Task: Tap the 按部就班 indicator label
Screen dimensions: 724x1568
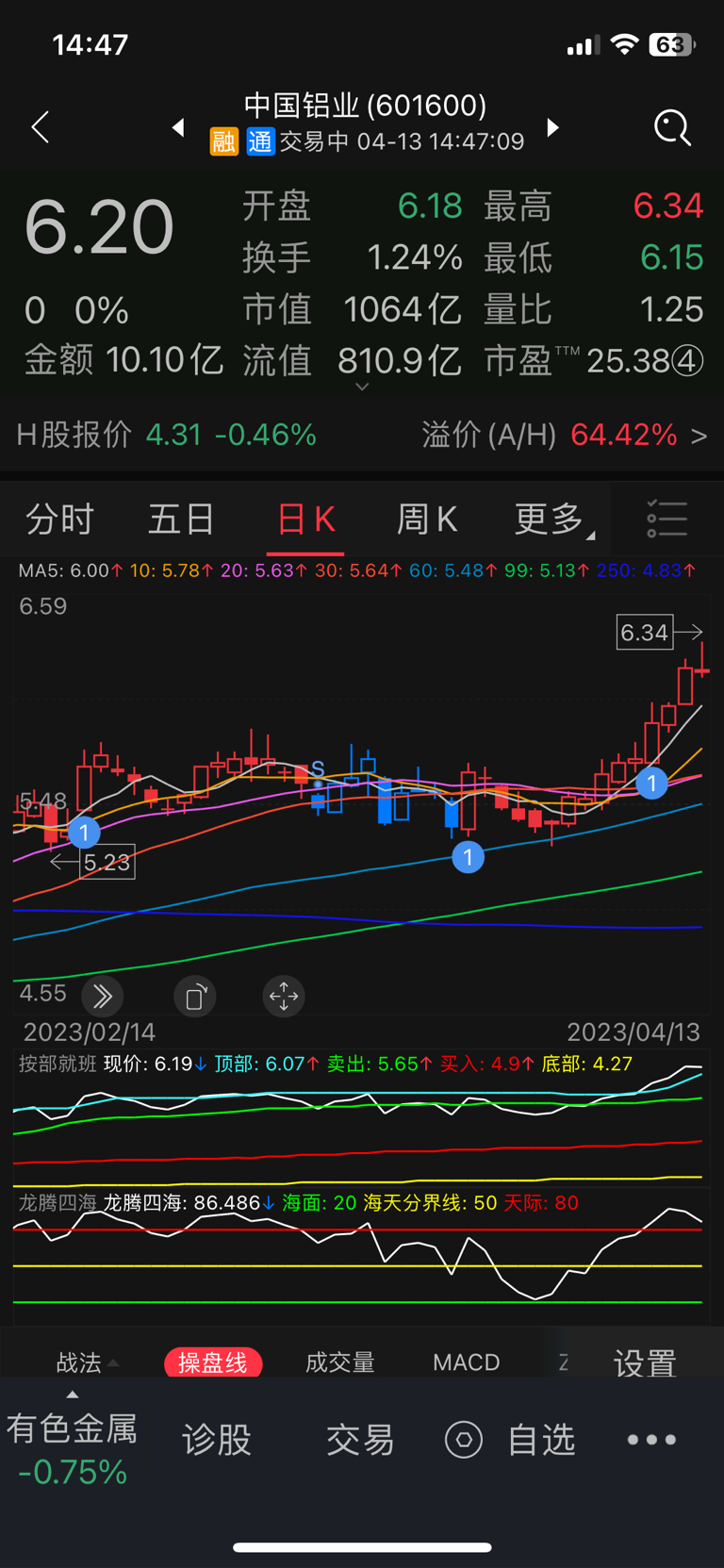Action: coord(58,1064)
